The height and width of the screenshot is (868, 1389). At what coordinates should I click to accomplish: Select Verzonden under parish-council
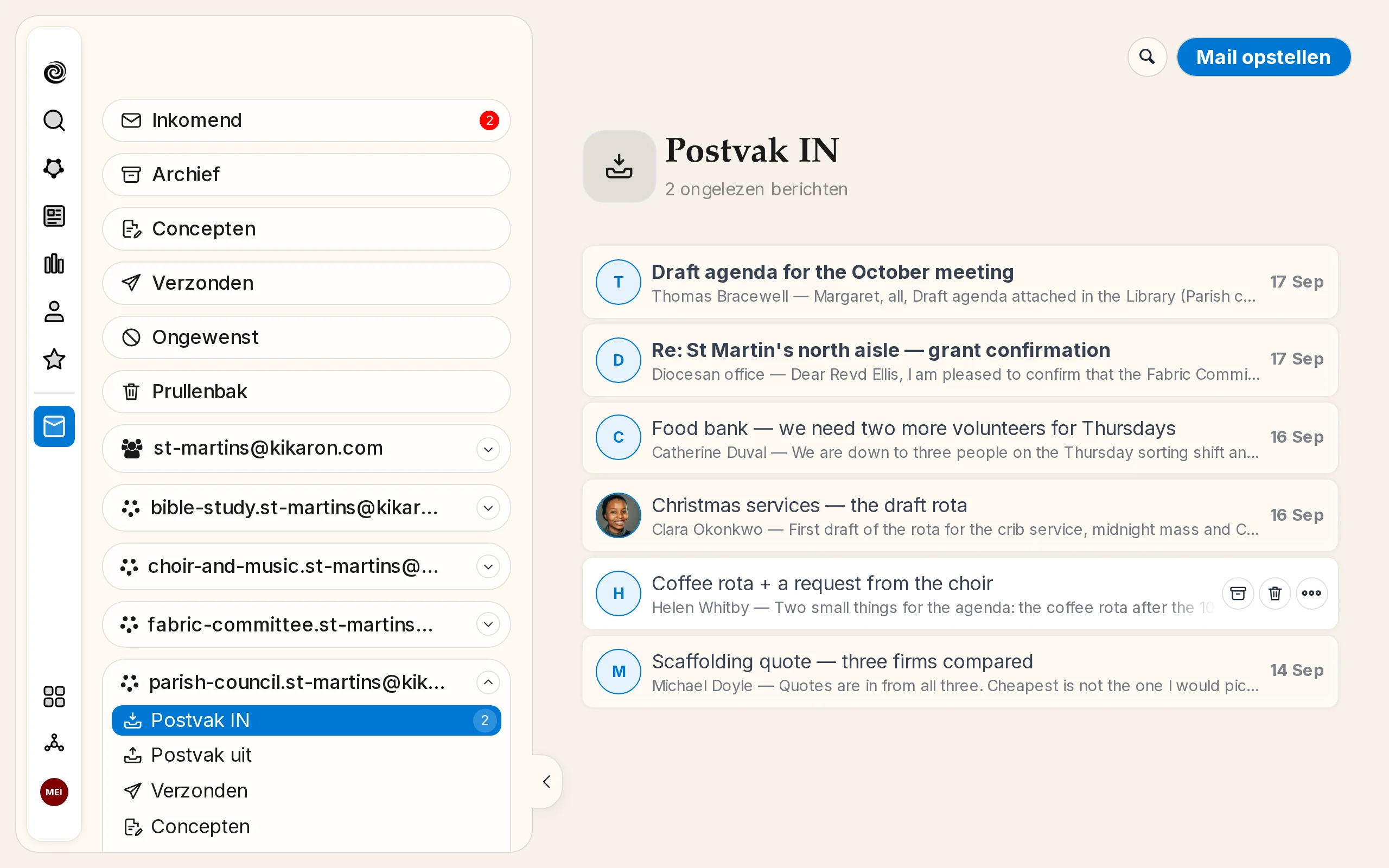[x=307, y=791]
